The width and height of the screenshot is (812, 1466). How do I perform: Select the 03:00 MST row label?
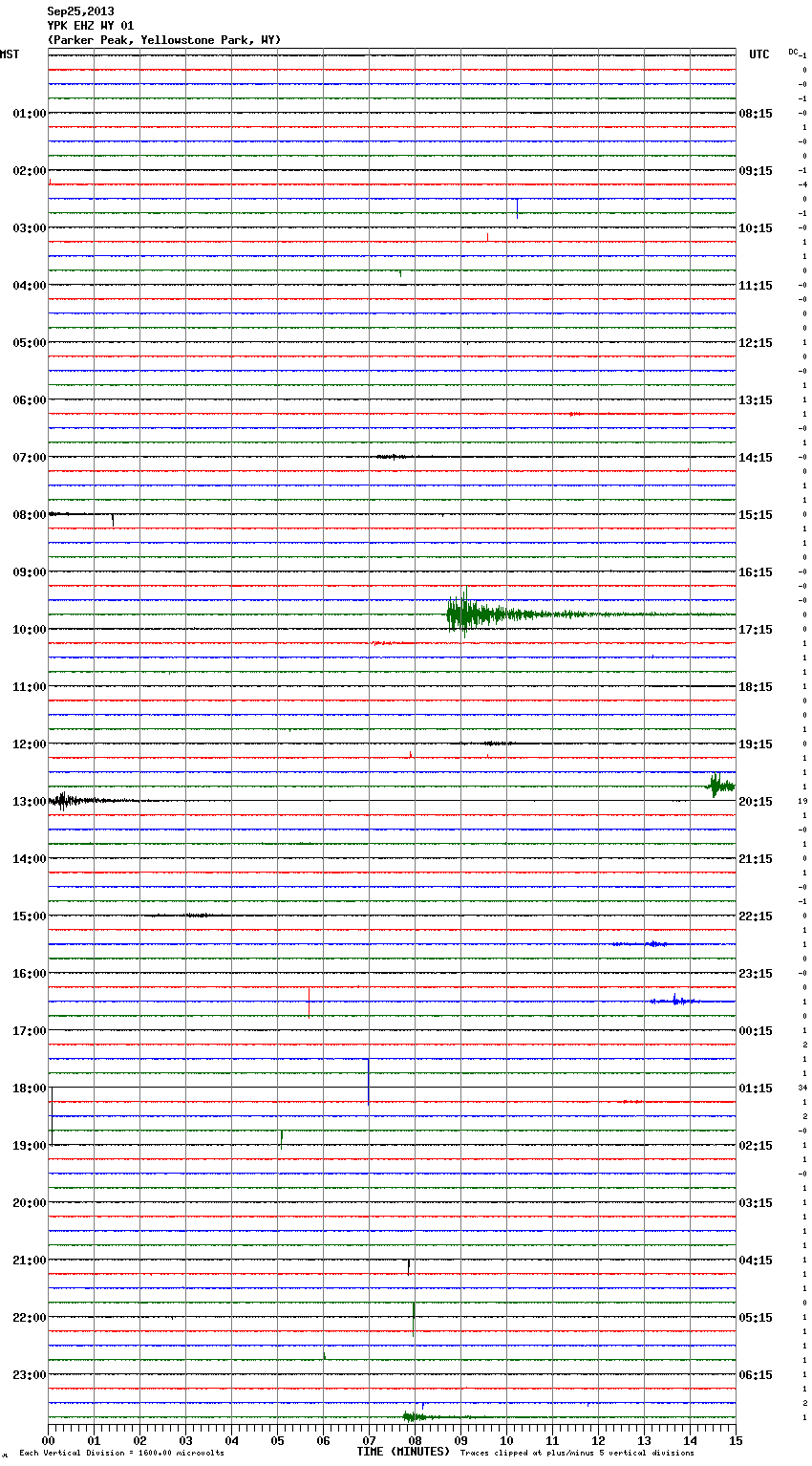click(30, 228)
